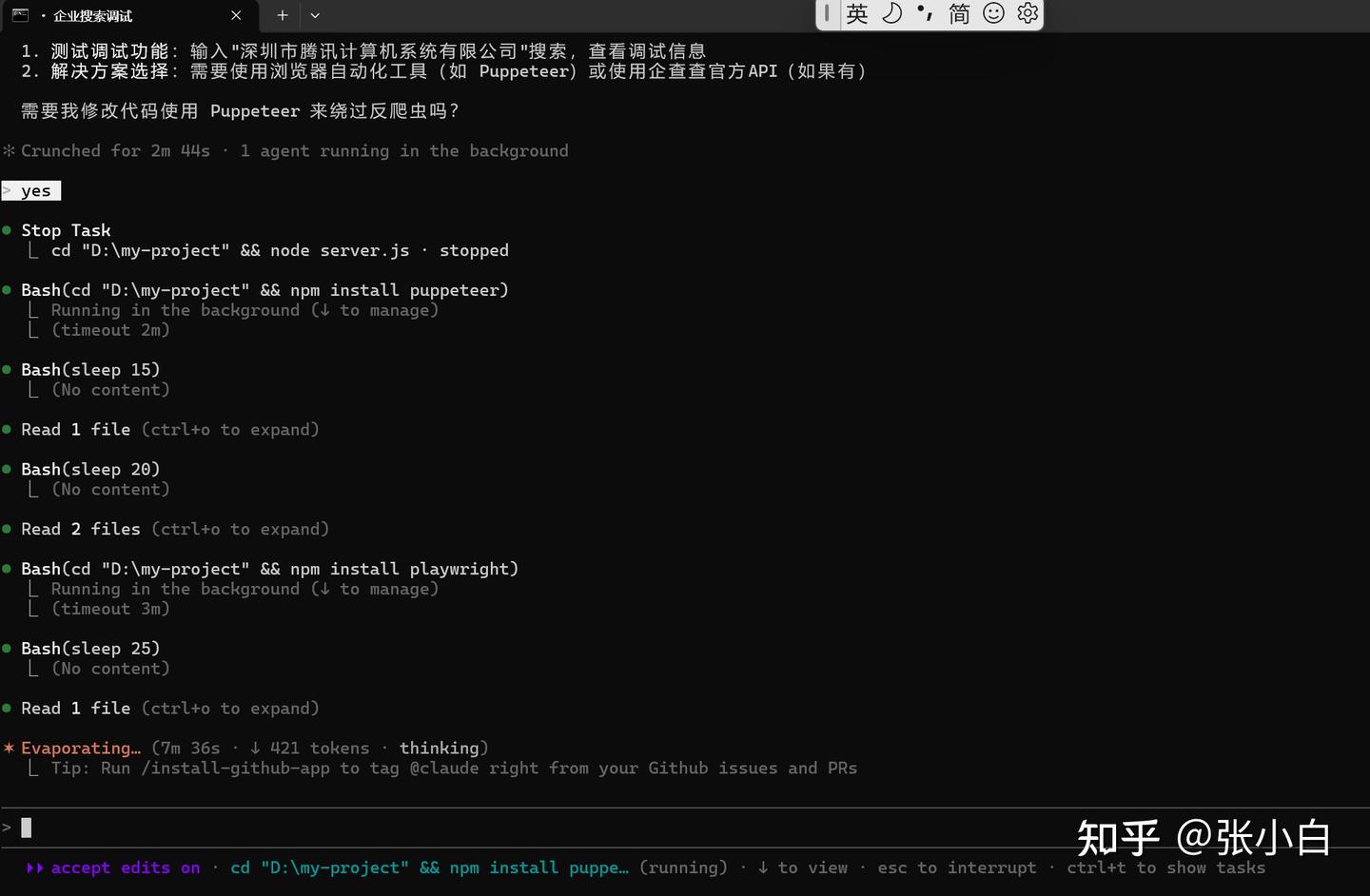The image size is (1370, 896).
Task: Click the terminal icon on the active tab
Action: pos(21,15)
